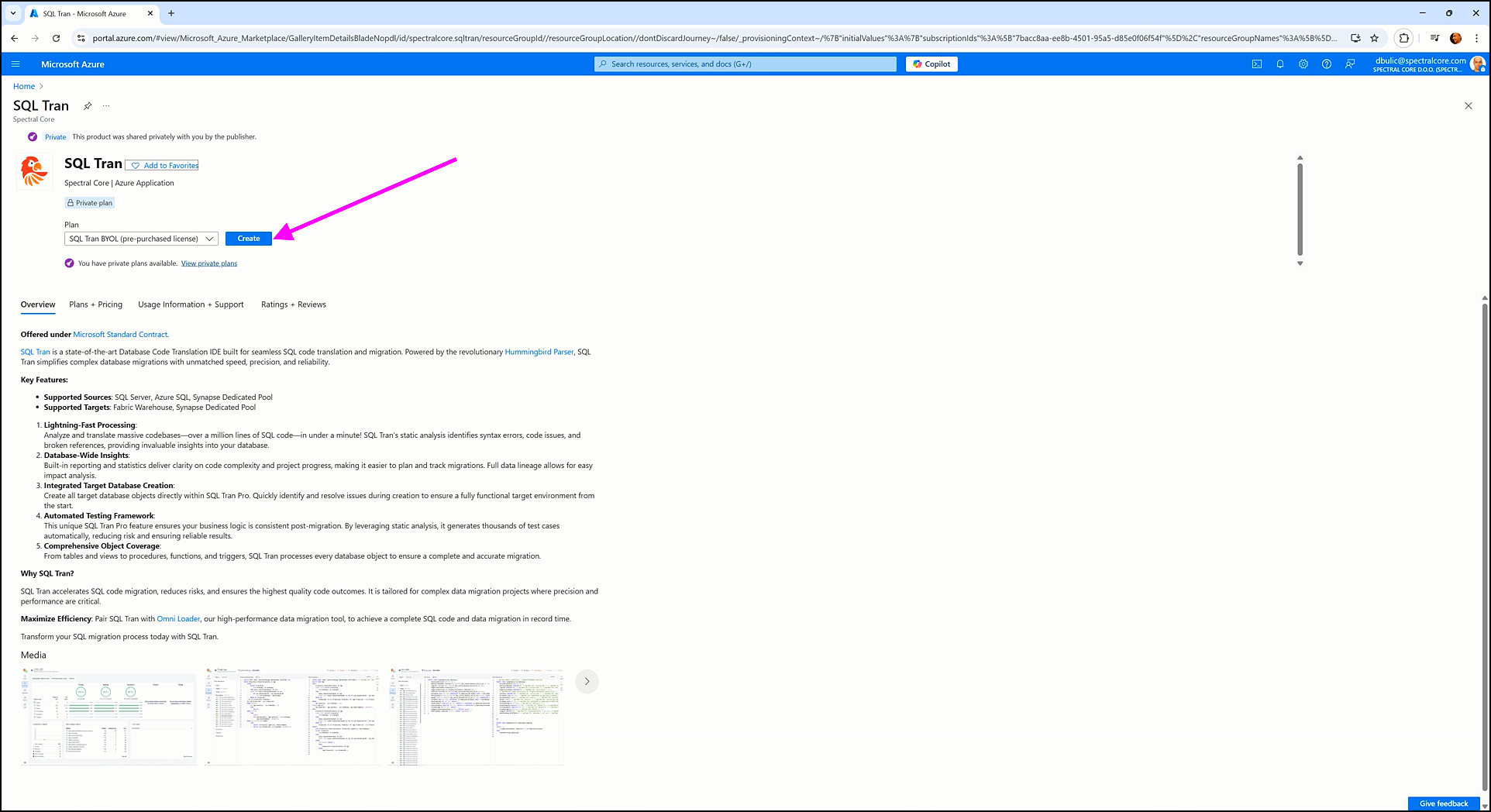Image resolution: width=1491 pixels, height=812 pixels.
Task: Switch to the Plans + Pricing tab
Action: tap(95, 304)
